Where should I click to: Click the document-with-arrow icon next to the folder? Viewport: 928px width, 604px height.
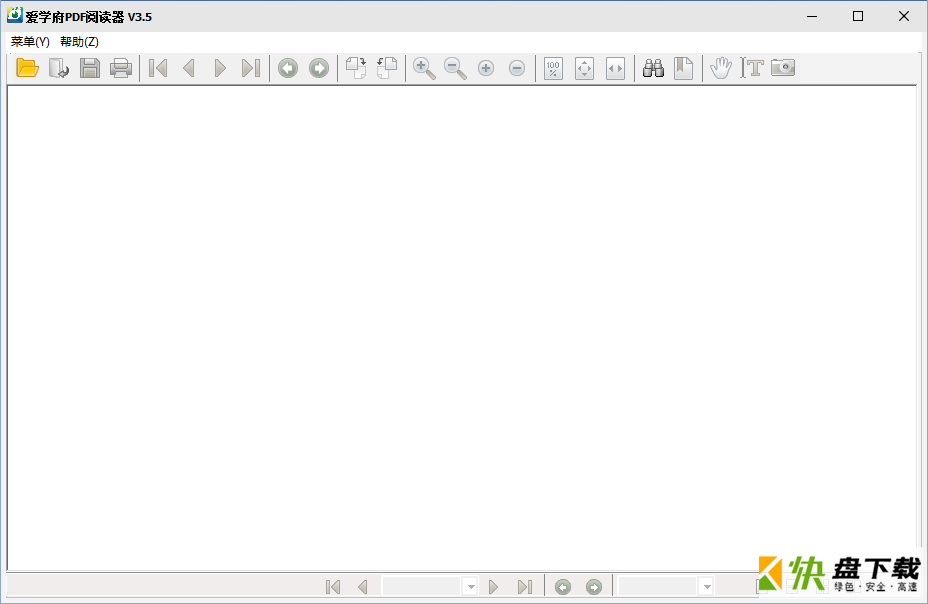point(59,68)
